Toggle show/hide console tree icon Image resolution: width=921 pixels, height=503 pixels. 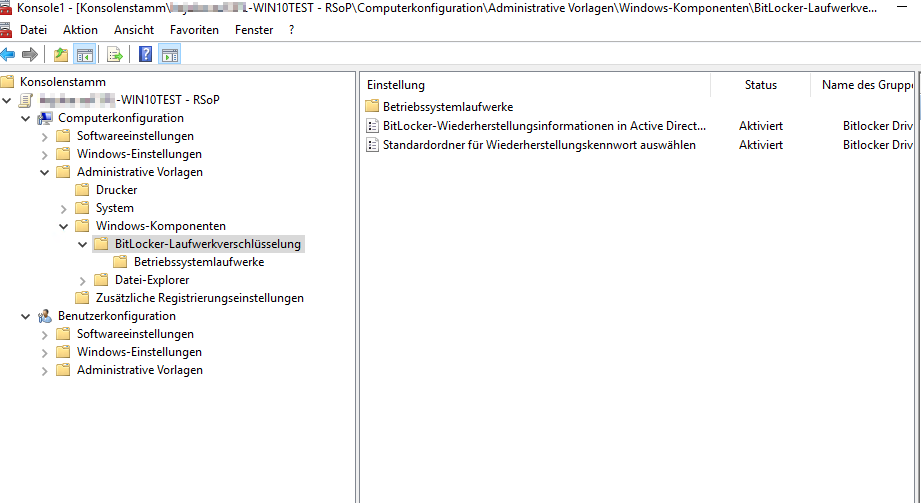pyautogui.click(x=85, y=55)
